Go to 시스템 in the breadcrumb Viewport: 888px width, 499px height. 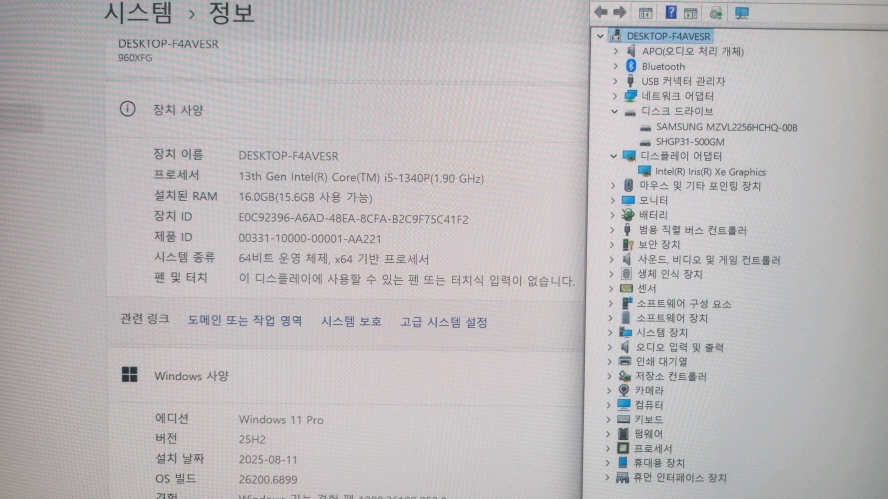[138, 12]
